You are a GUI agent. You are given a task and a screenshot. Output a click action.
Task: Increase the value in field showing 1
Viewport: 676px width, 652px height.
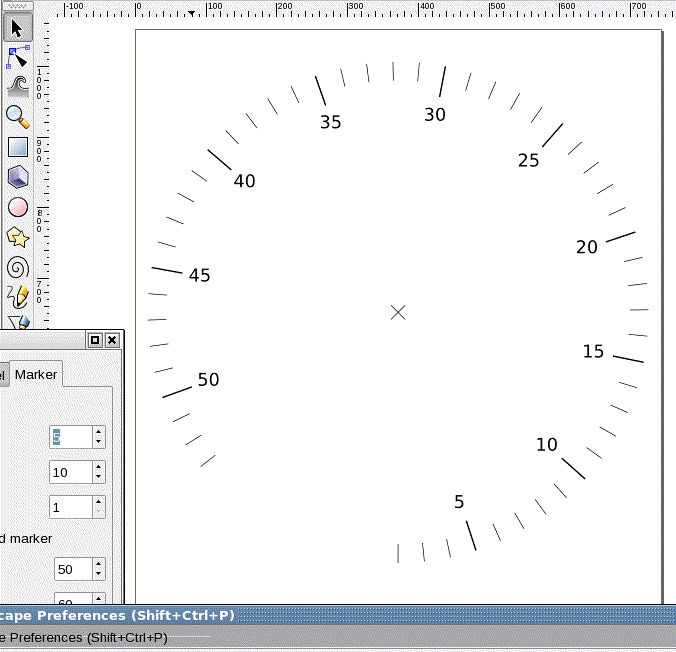coord(99,502)
